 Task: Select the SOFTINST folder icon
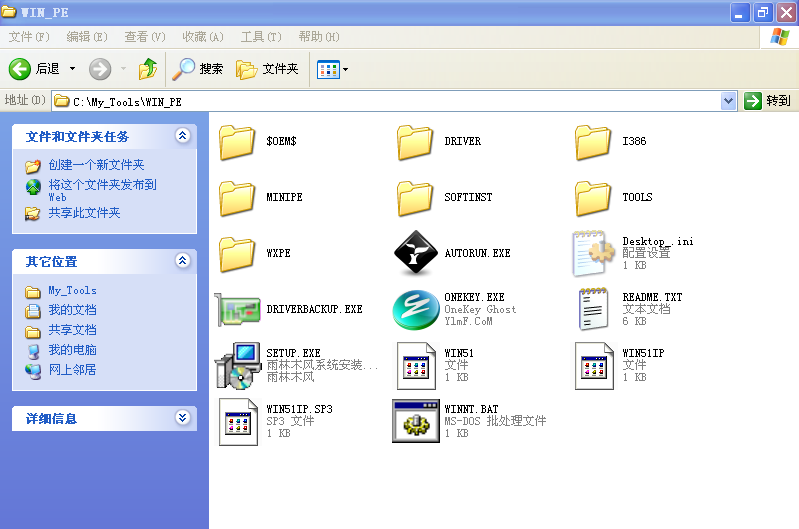tap(415, 198)
